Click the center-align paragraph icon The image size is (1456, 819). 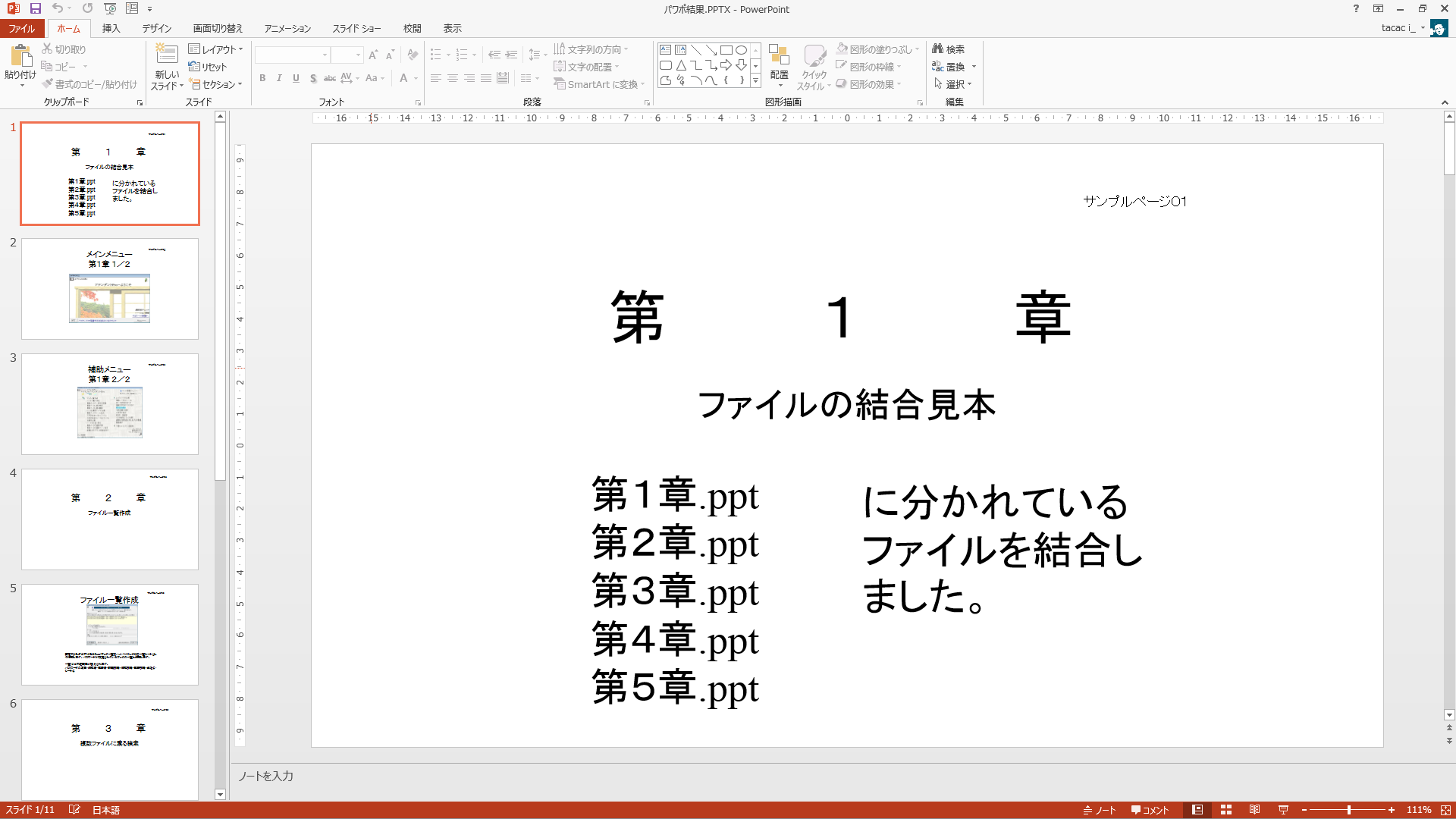point(453,78)
